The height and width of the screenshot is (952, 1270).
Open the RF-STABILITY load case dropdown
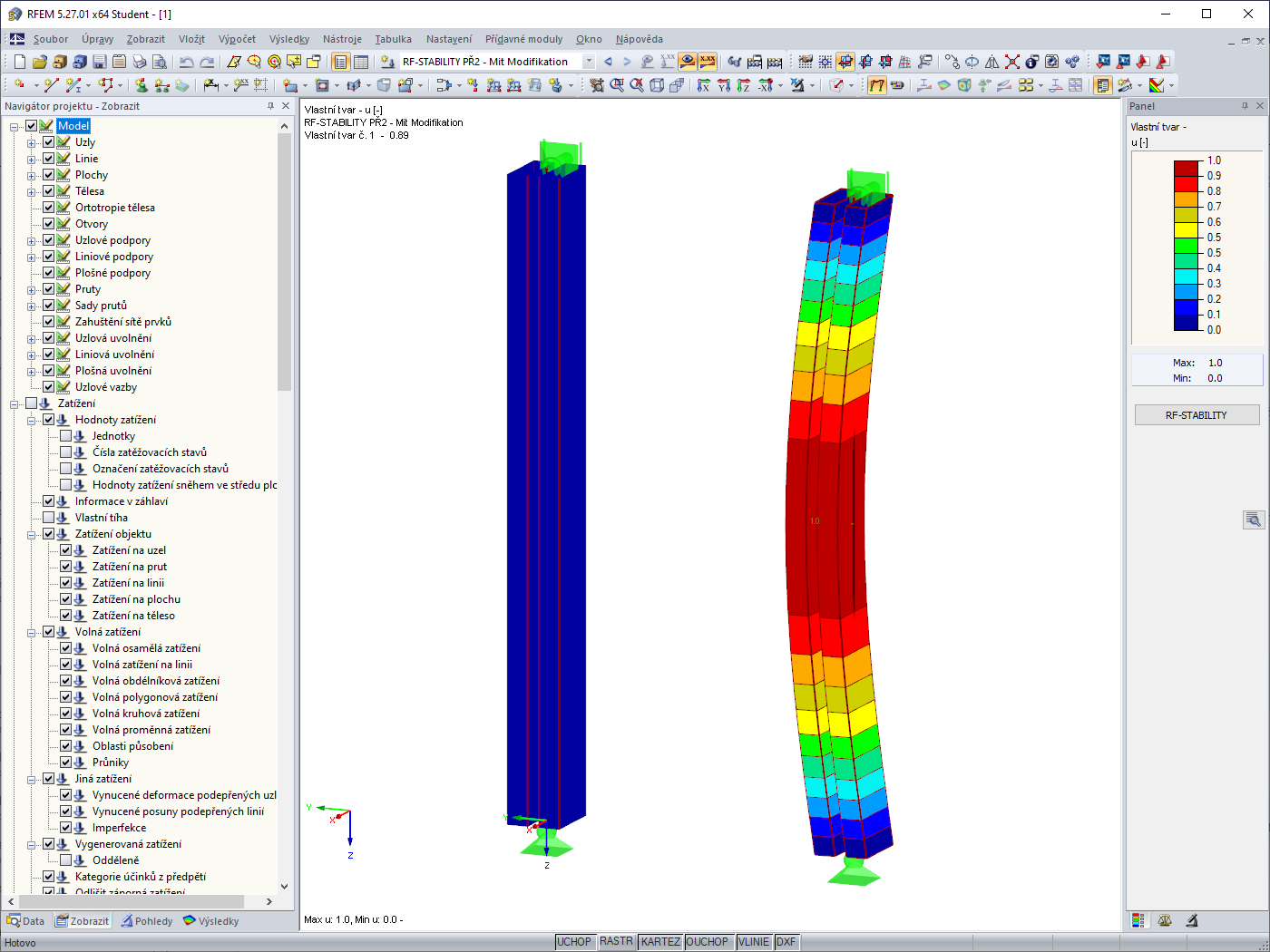click(589, 62)
